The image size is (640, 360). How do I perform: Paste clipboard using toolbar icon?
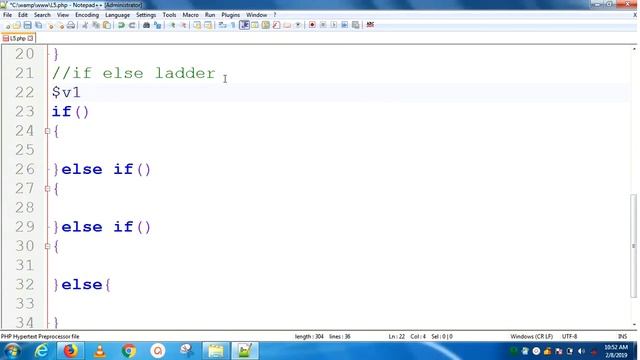pos(107,25)
